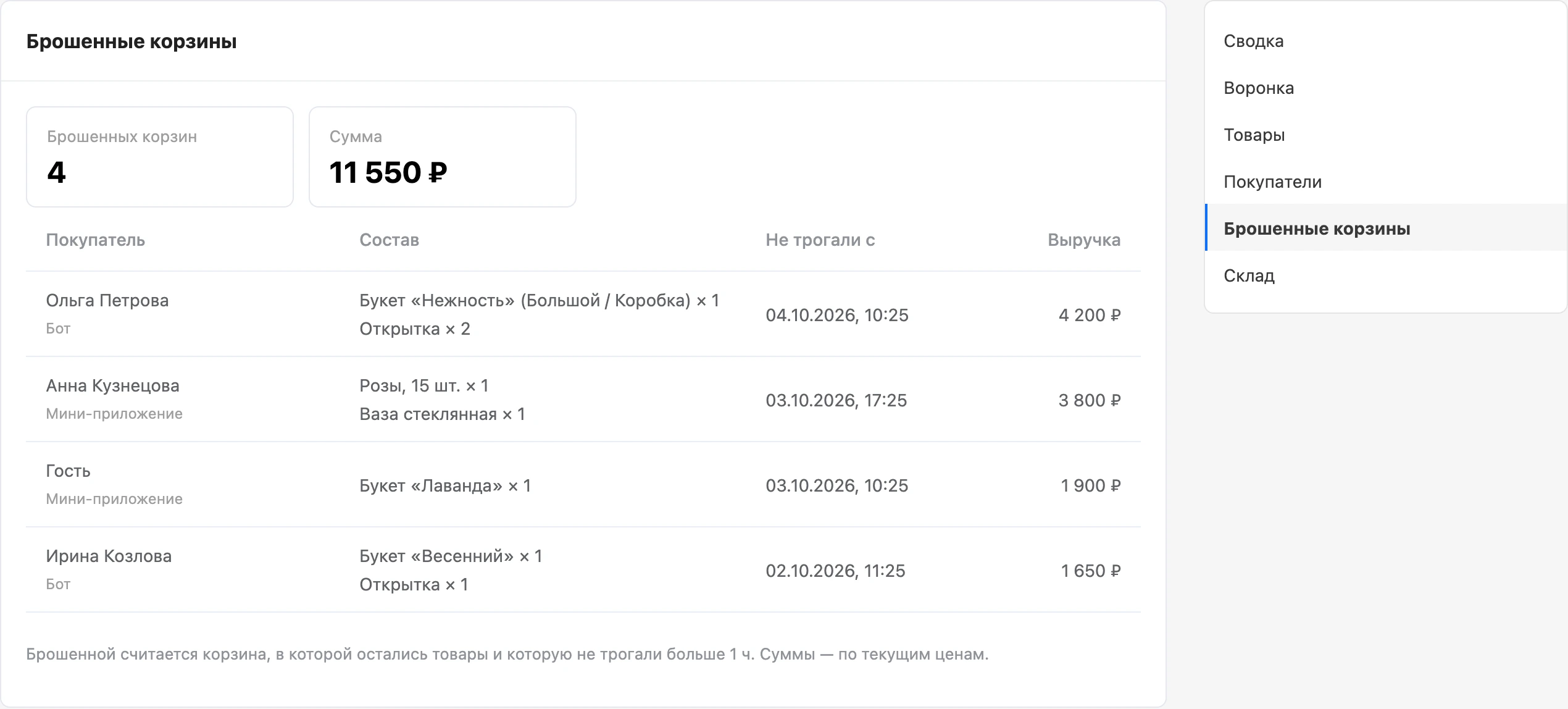Open Ирина Козлова's abandoned cart
This screenshot has width=1568, height=709.
(x=583, y=570)
